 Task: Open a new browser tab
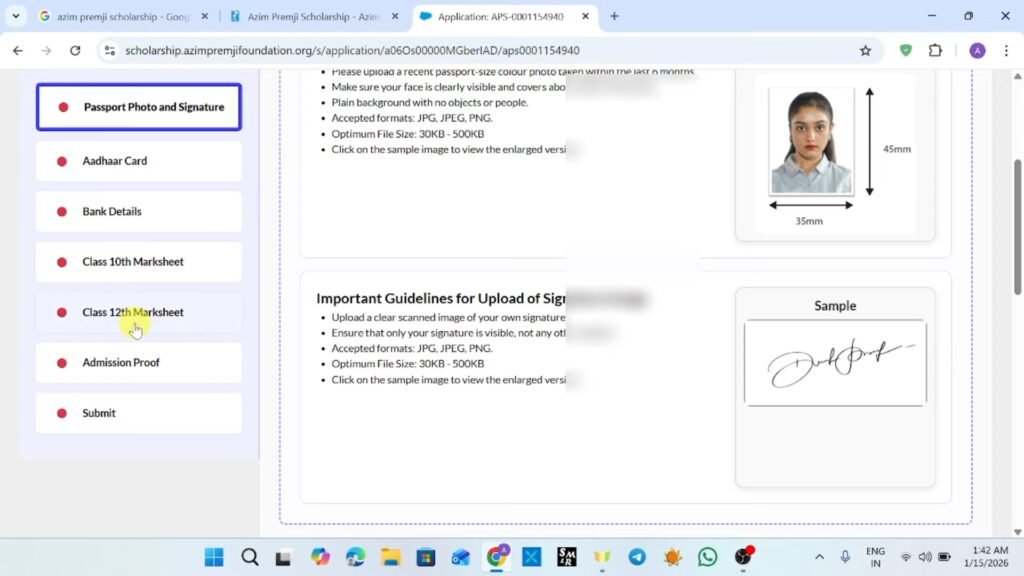point(614,16)
